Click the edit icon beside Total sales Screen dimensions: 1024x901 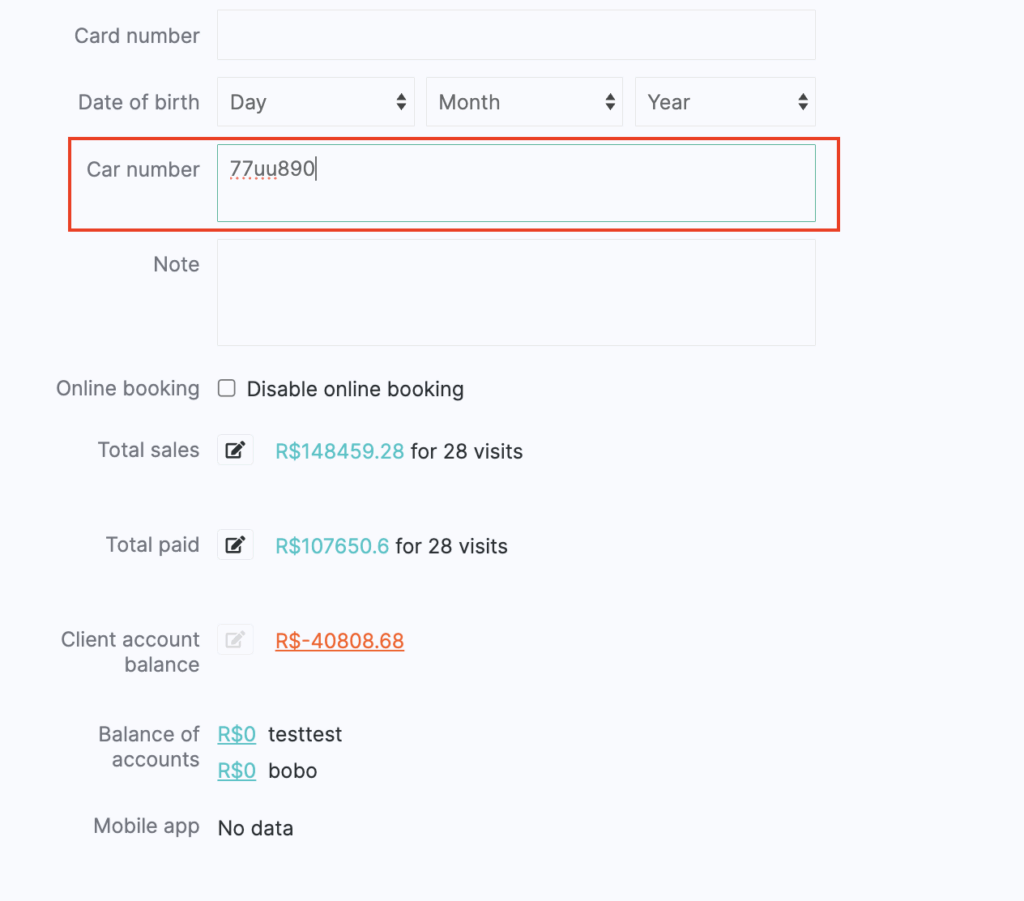tap(235, 450)
